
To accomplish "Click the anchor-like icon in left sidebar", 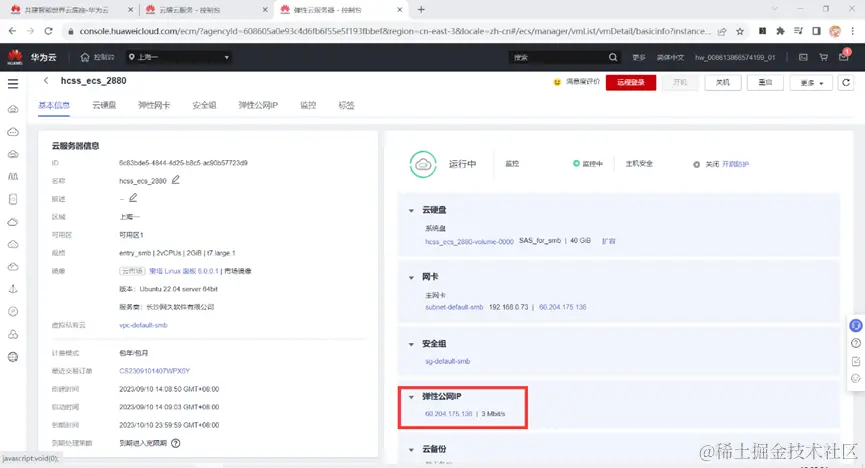I will [13, 289].
